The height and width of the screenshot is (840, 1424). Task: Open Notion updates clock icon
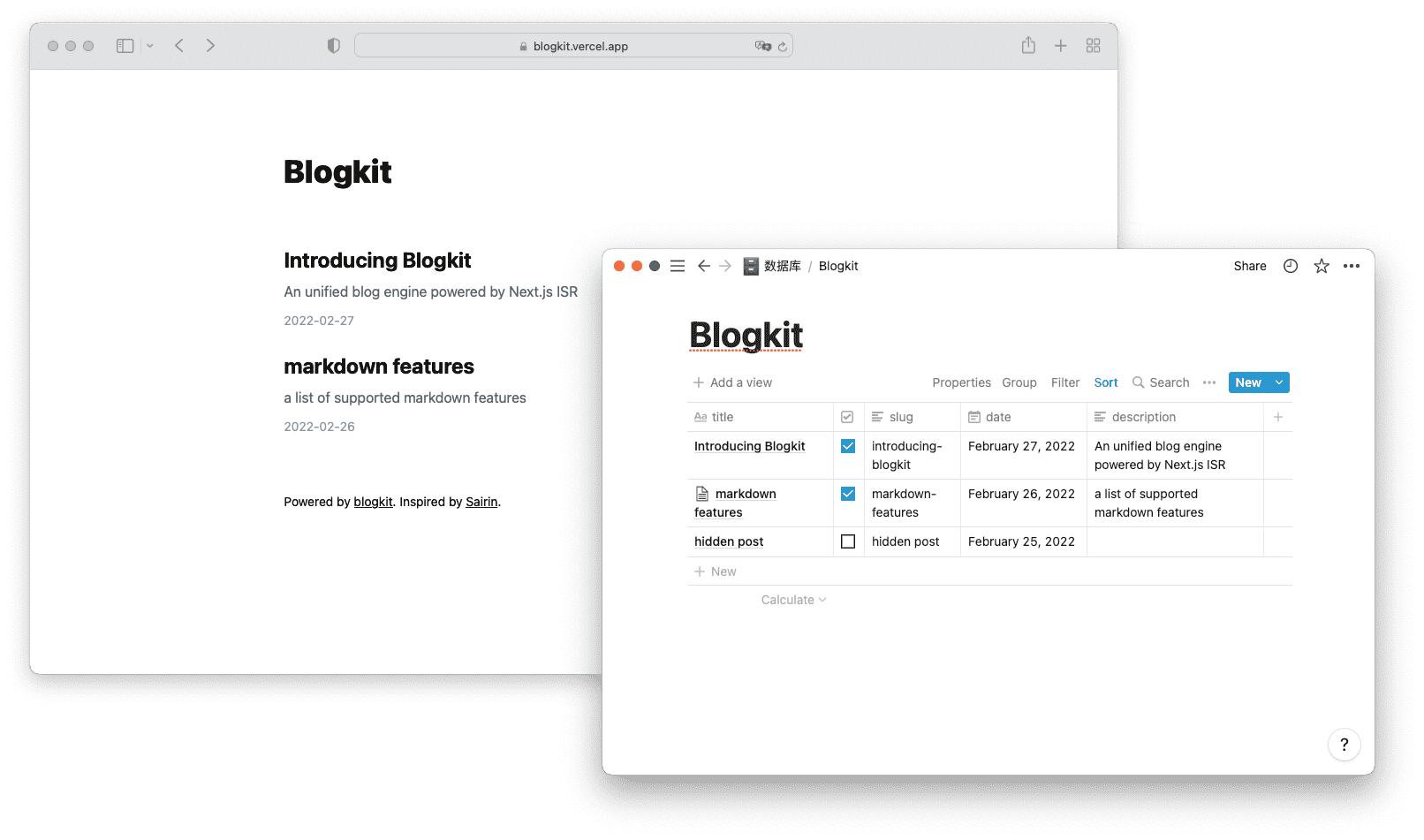coord(1291,266)
